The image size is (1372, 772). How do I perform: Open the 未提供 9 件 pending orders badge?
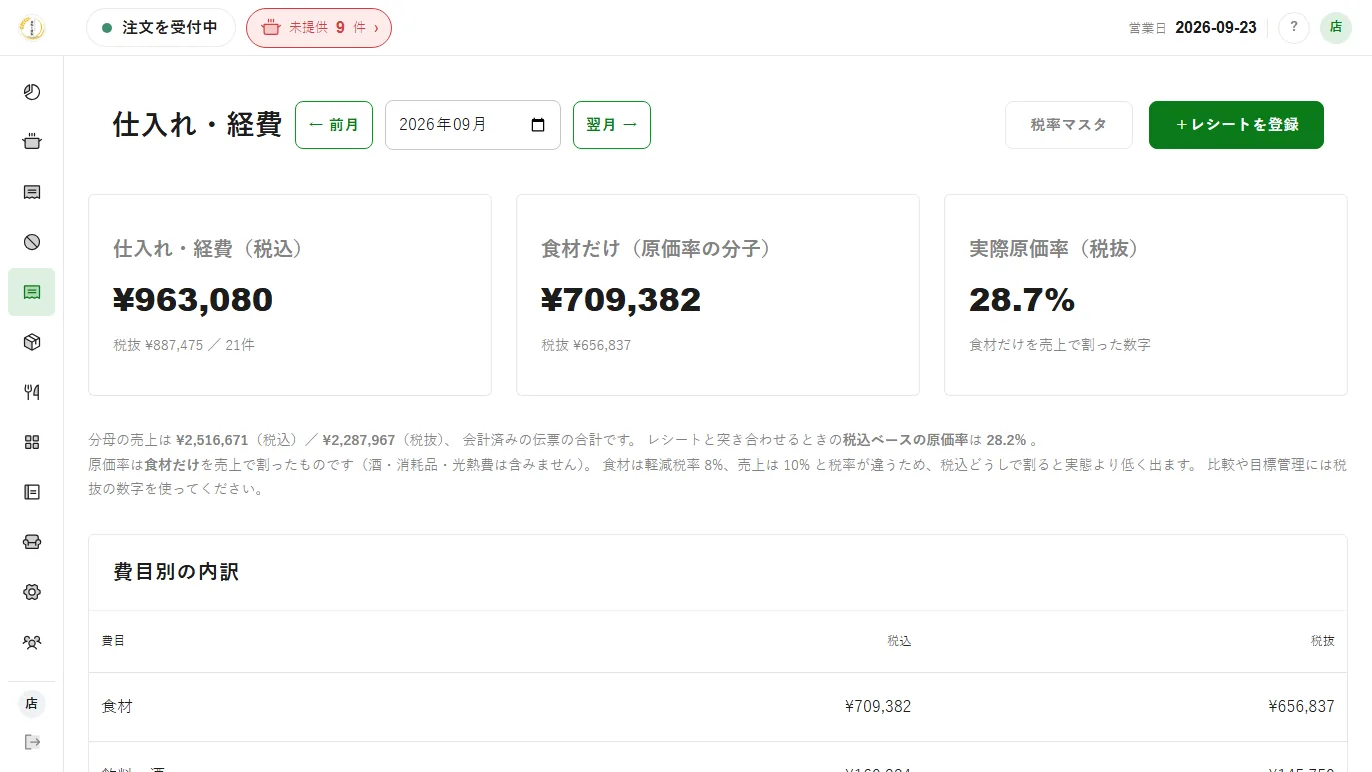(319, 28)
